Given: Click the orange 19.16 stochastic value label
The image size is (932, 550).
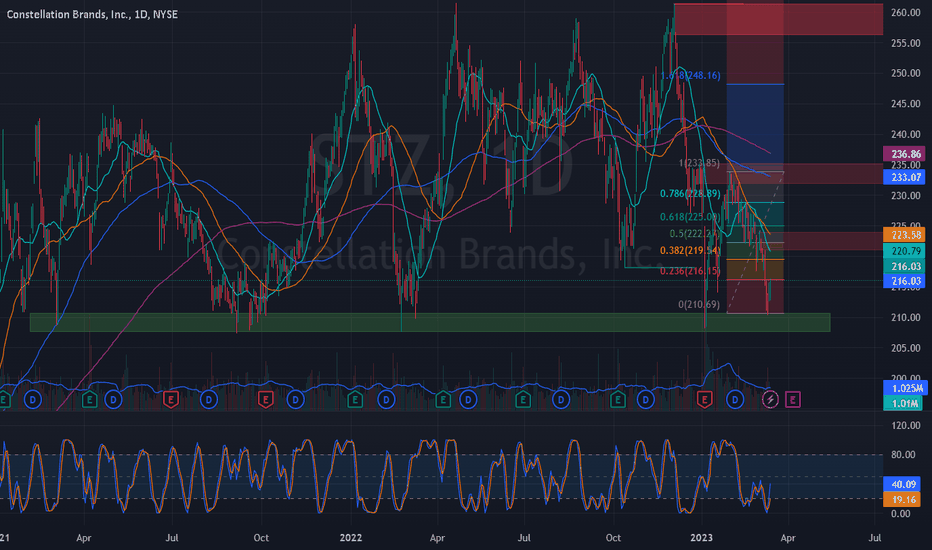Looking at the screenshot, I should 902,499.
